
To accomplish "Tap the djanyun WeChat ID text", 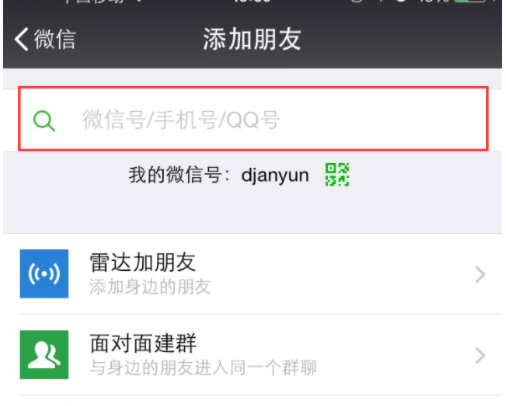I will (x=275, y=175).
